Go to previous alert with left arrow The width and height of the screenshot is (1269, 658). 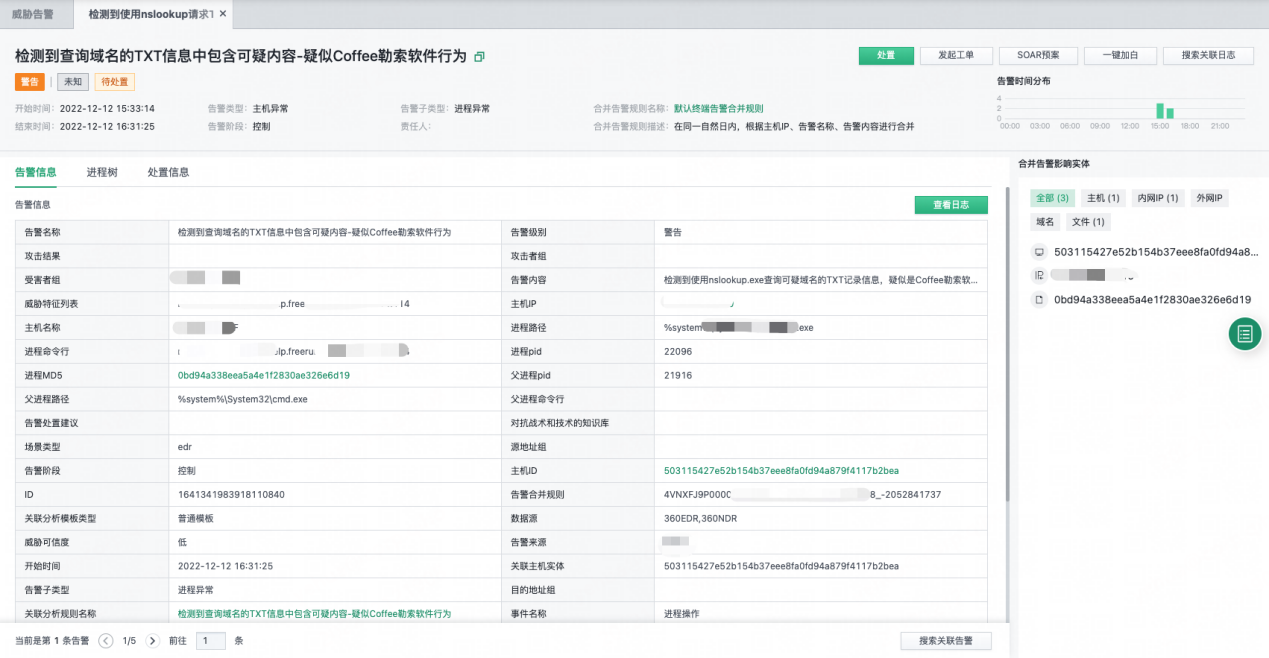coord(106,640)
